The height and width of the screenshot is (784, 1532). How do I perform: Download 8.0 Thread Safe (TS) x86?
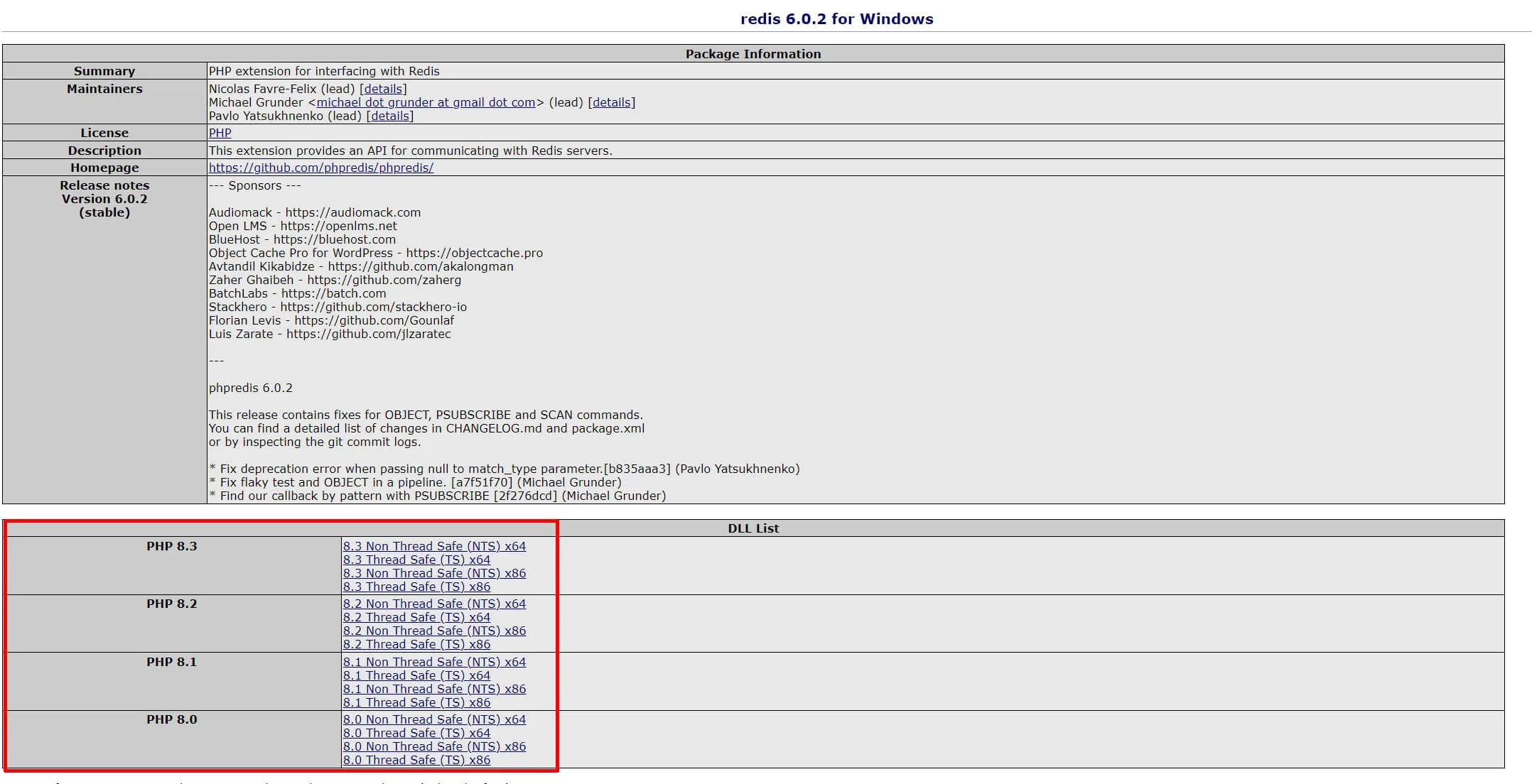(x=416, y=760)
